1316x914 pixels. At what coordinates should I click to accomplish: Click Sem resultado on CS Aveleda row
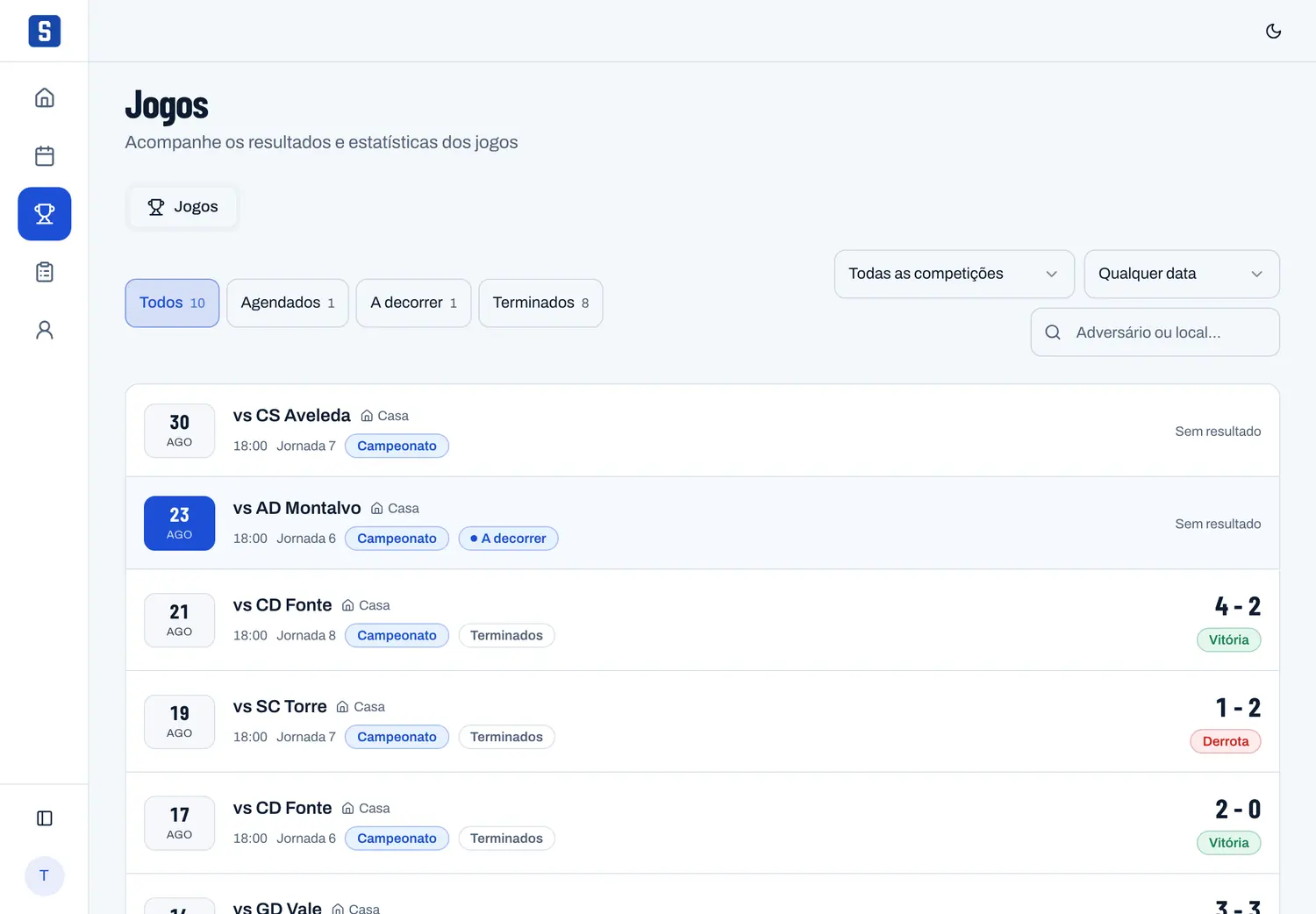[1218, 432]
